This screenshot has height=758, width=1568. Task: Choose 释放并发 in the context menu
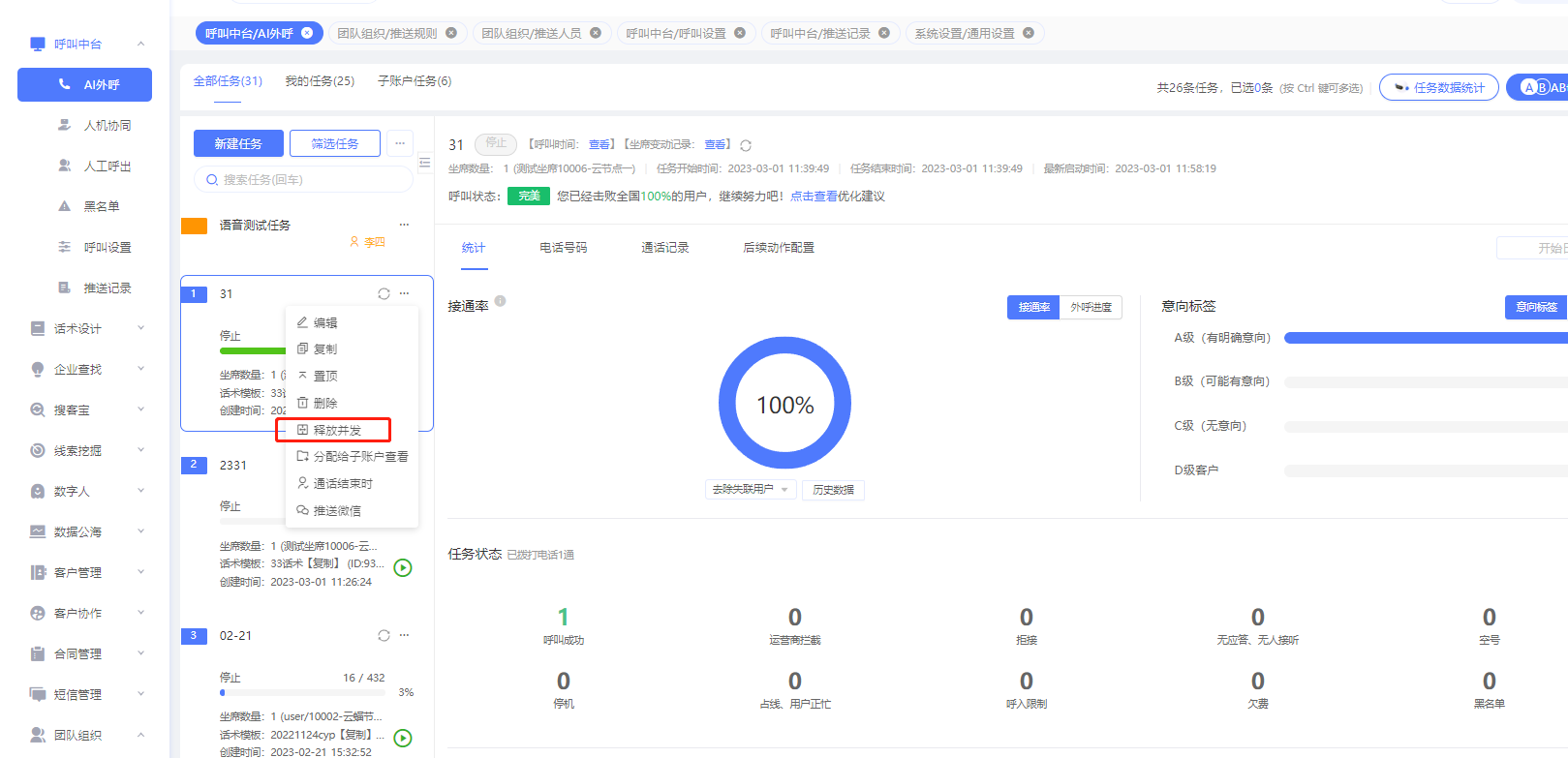[336, 430]
